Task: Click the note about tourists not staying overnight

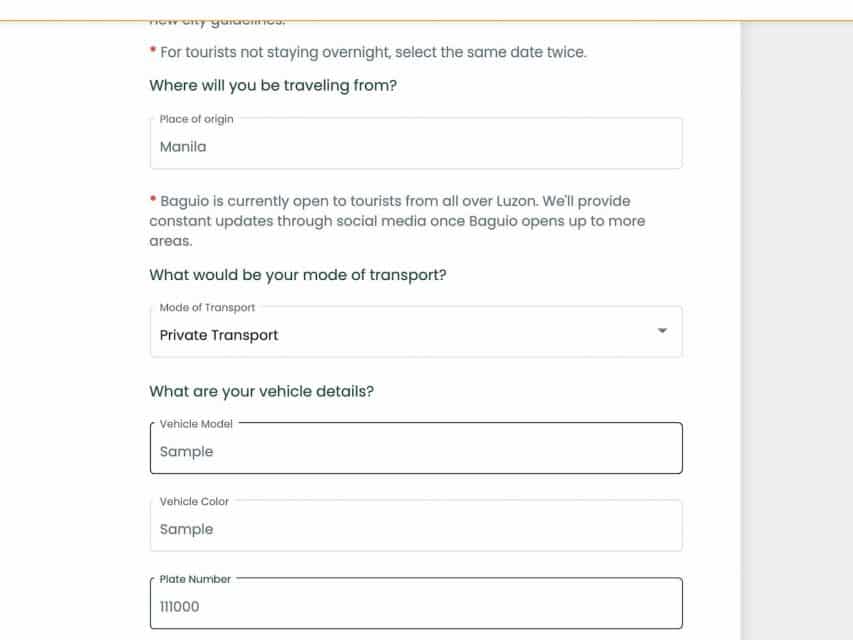Action: click(x=373, y=52)
